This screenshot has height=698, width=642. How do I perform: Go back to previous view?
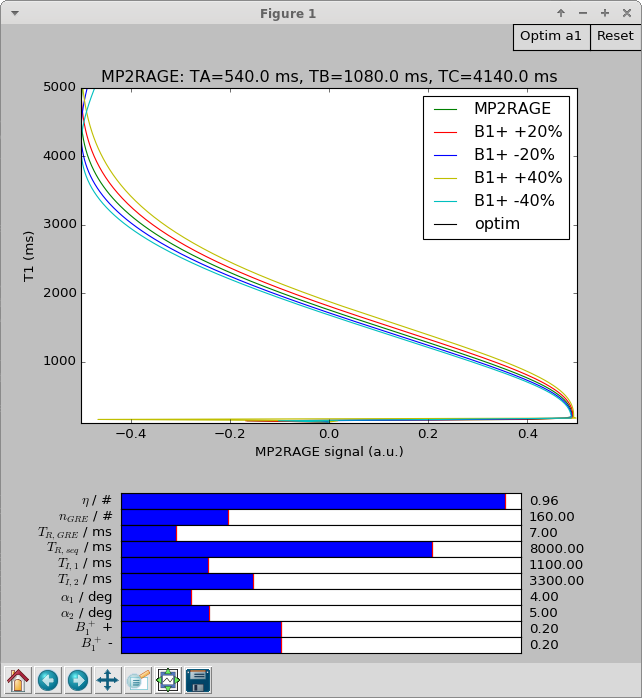click(48, 681)
